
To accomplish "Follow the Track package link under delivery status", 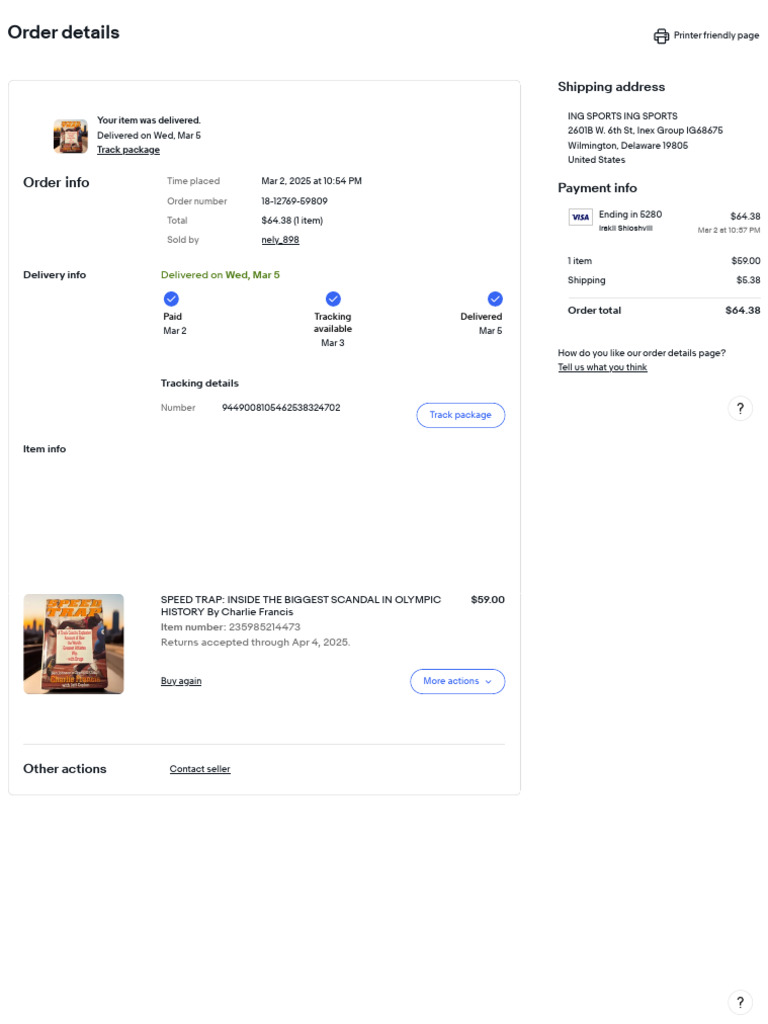I will tap(128, 150).
